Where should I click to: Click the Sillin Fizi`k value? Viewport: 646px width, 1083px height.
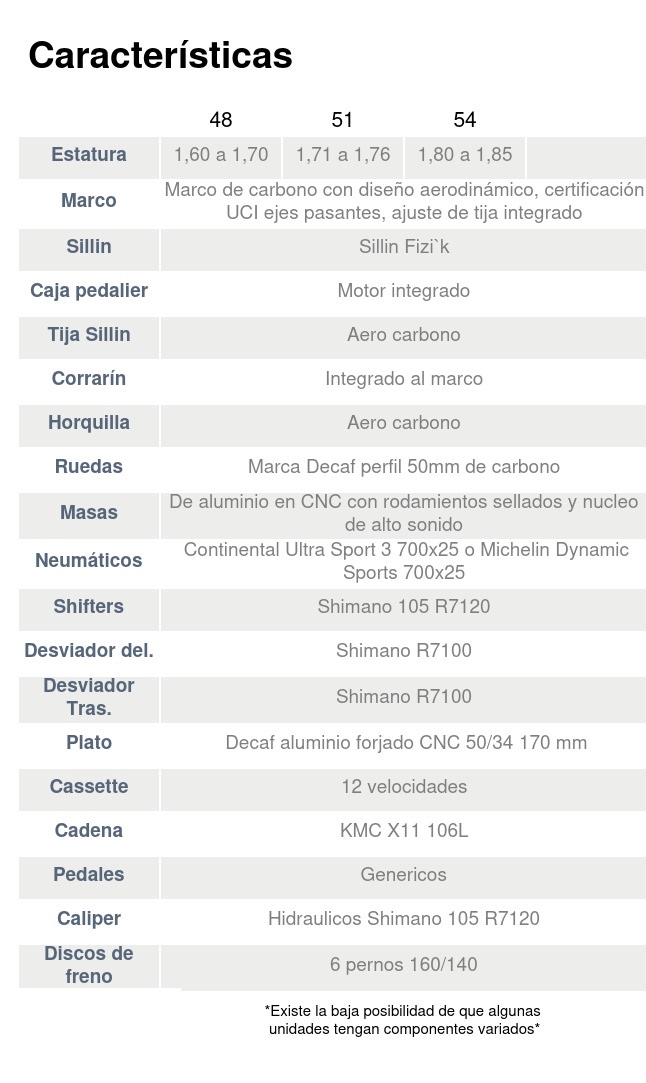(403, 247)
